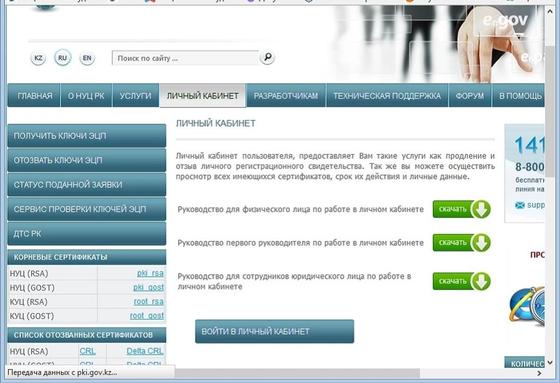Click the horizontal scrollbar at the bottom

[296, 373]
